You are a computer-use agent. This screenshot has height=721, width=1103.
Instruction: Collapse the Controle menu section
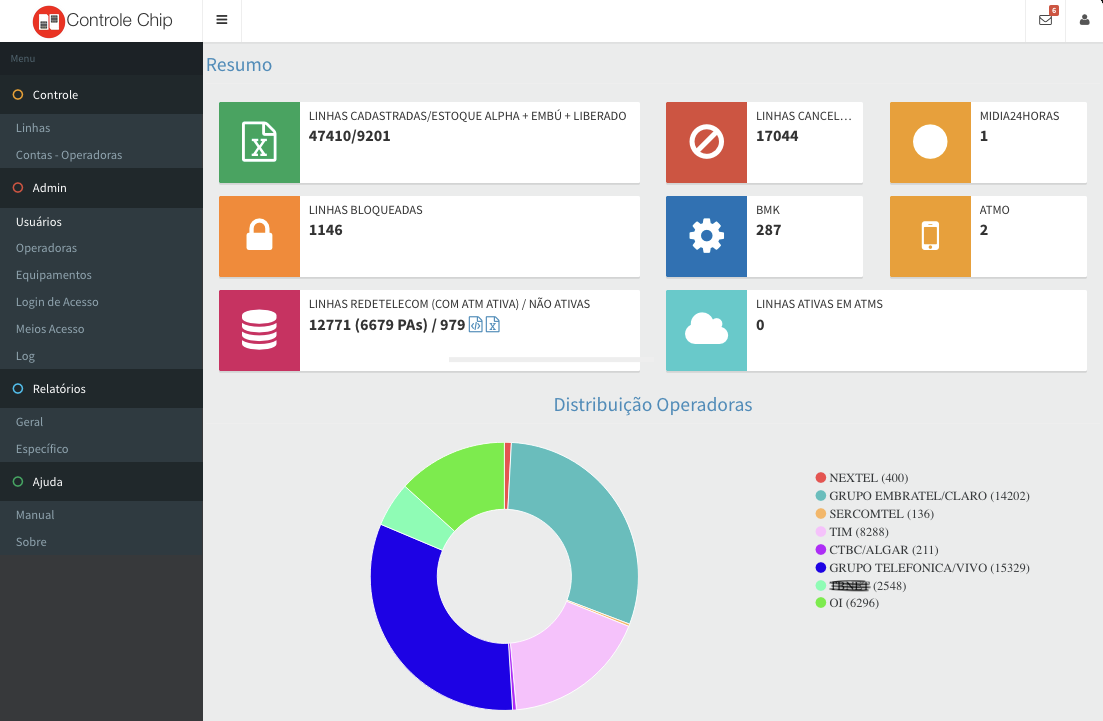point(55,95)
